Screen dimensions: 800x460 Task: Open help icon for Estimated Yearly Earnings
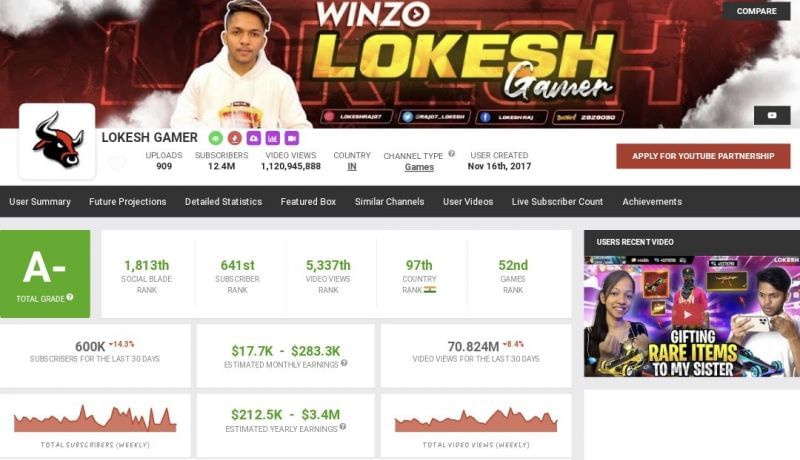point(343,426)
